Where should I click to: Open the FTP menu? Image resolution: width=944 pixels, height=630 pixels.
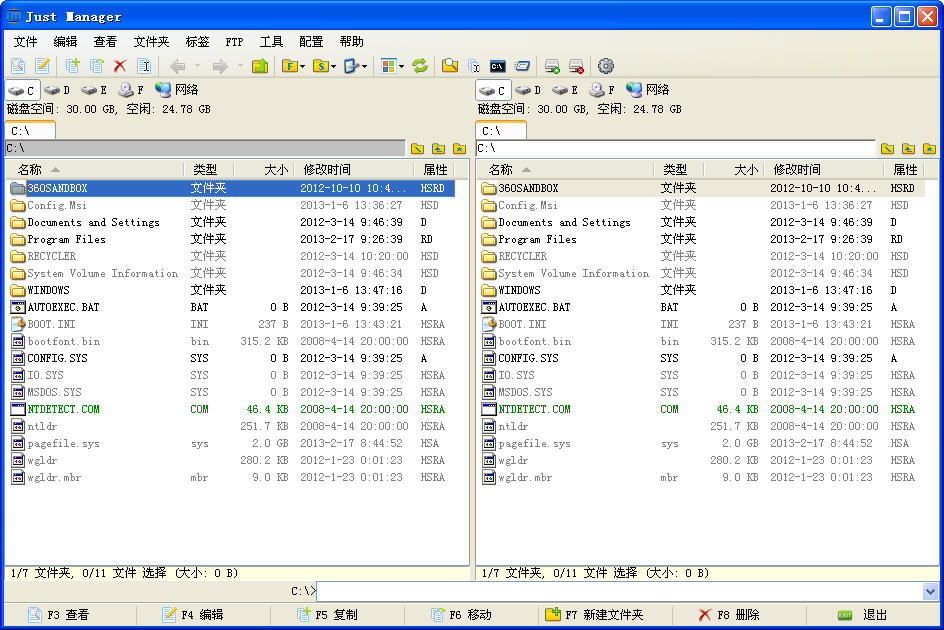[234, 42]
